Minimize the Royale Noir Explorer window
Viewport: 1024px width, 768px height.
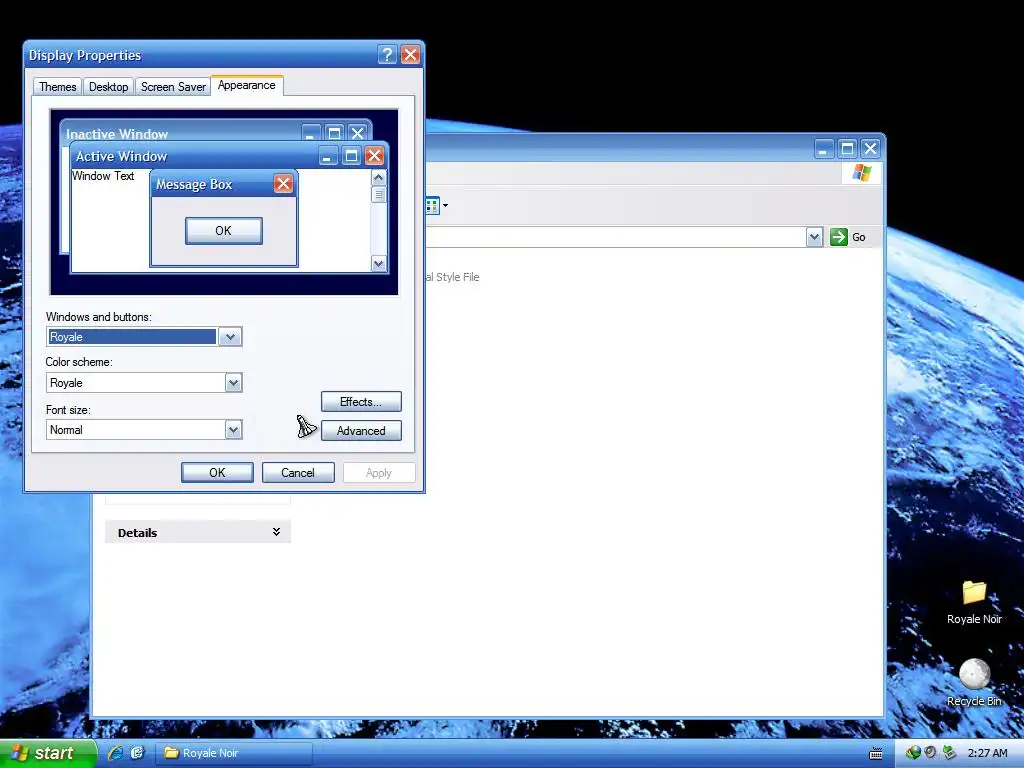(824, 149)
